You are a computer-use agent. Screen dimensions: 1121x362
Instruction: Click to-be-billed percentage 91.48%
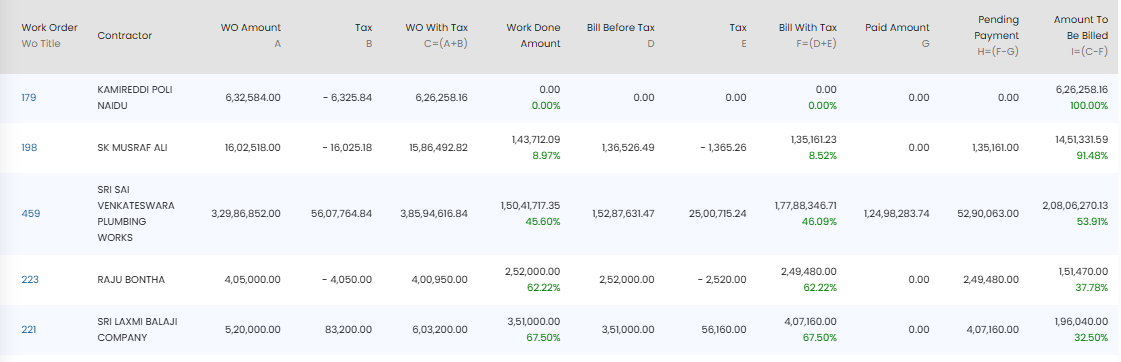tap(1092, 155)
